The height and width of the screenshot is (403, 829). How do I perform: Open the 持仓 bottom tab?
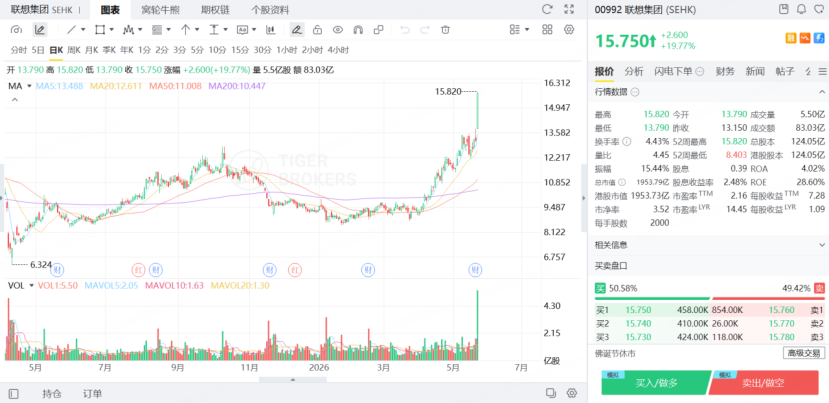[52, 393]
